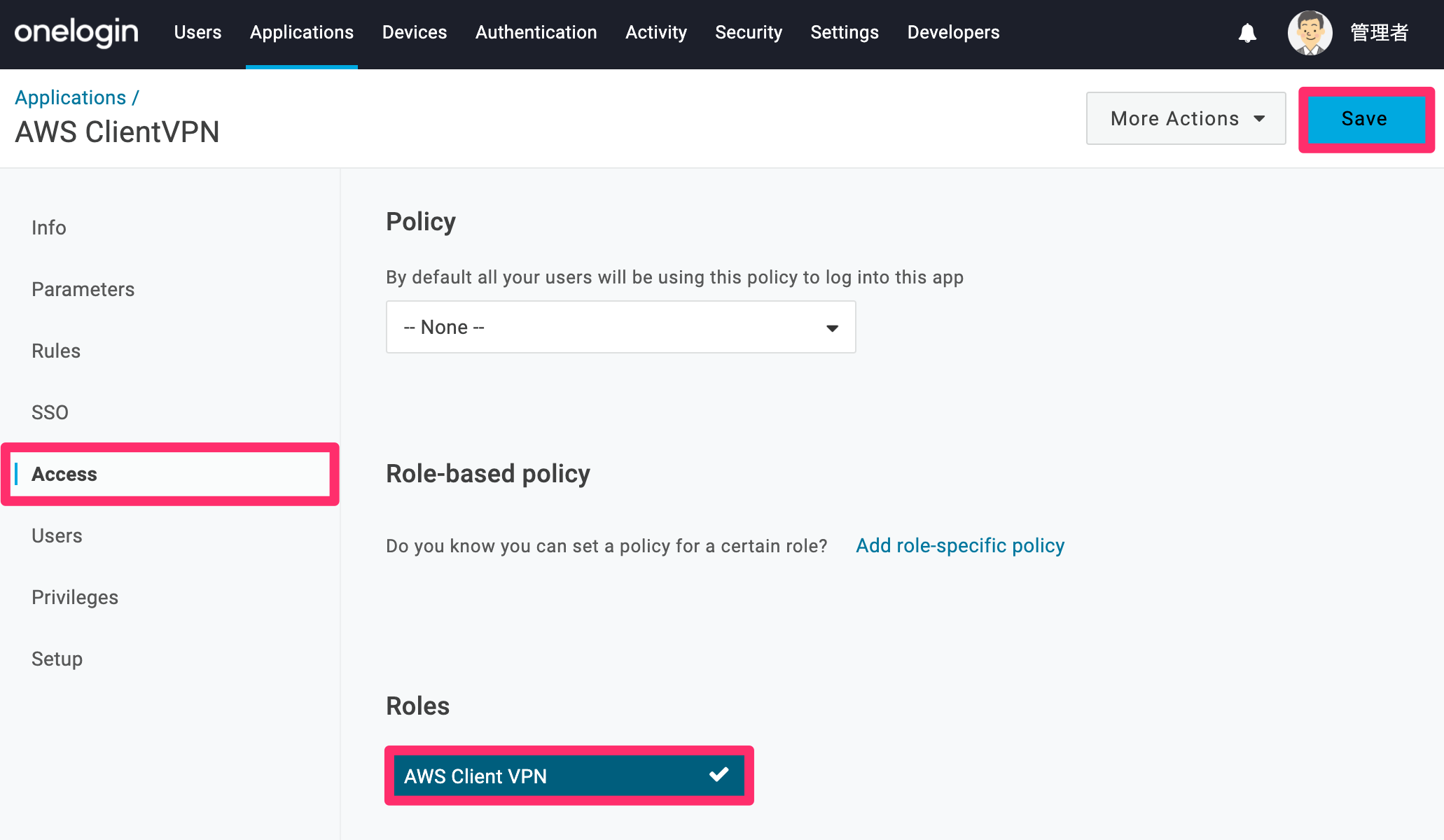Open the Applications top menu

point(302,32)
